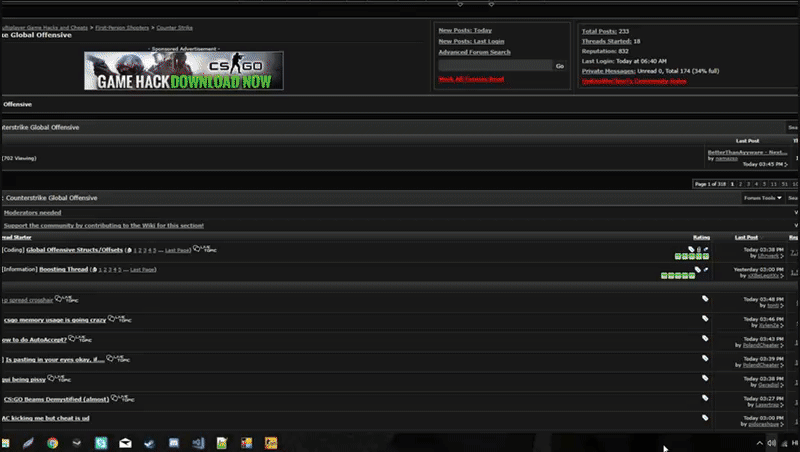This screenshot has width=800, height=452.
Task: Collapse the Moderators needed notice
Action: (796, 212)
